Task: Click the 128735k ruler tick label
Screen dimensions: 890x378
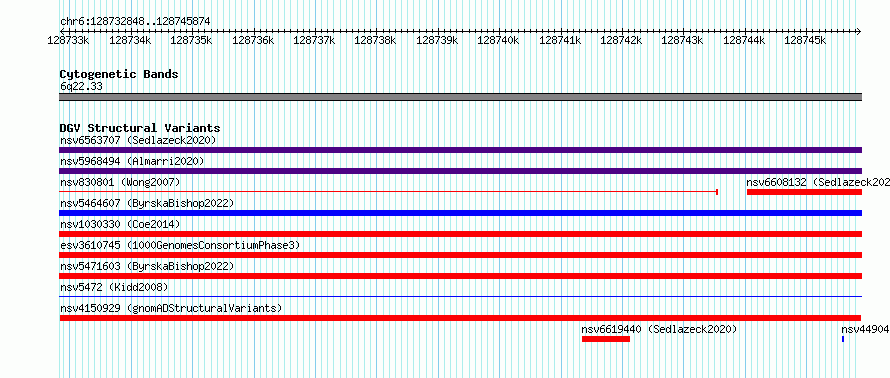Action: pos(191,40)
